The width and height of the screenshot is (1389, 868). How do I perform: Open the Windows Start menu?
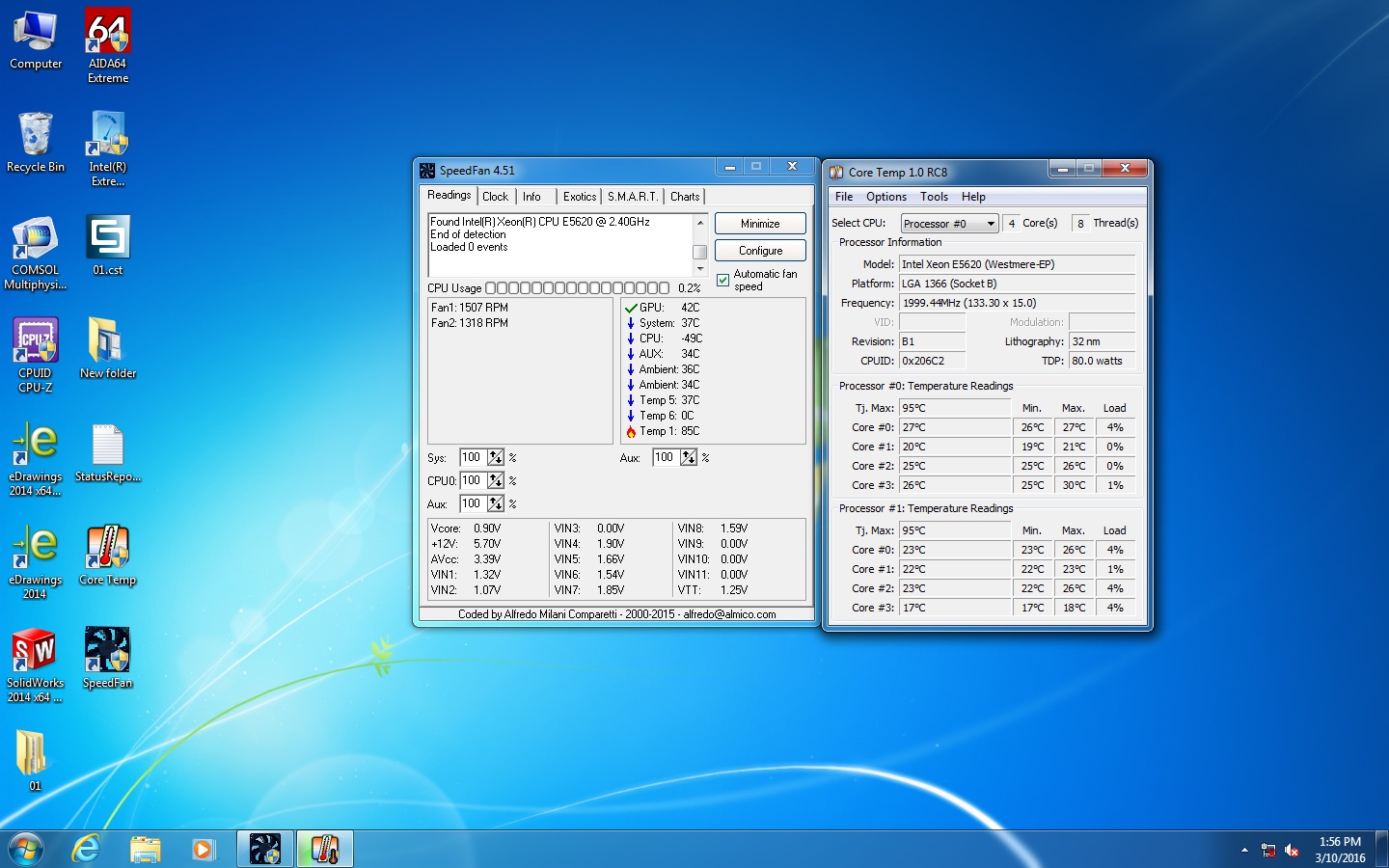click(x=26, y=849)
